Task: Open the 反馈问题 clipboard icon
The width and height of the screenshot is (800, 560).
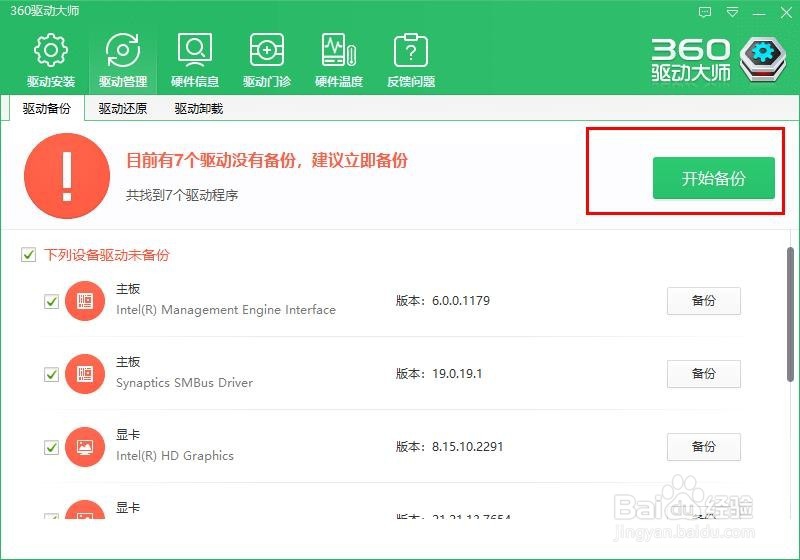Action: (x=411, y=50)
